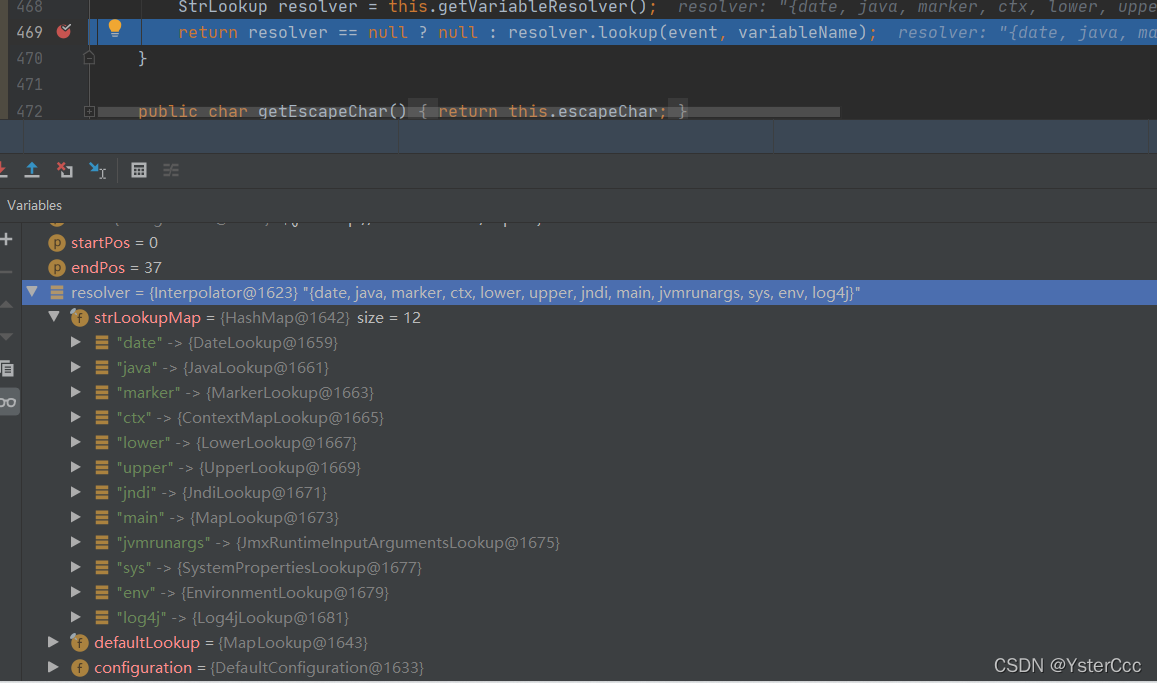Click the map entry icon beside "log4j"
Screen dimensions: 1157x683
coord(102,617)
